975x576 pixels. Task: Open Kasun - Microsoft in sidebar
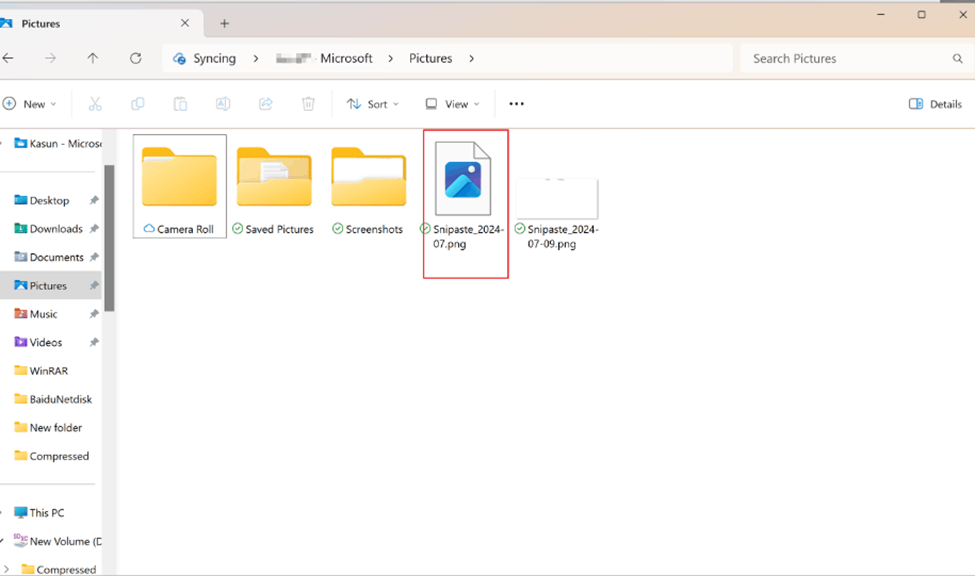pos(57,144)
